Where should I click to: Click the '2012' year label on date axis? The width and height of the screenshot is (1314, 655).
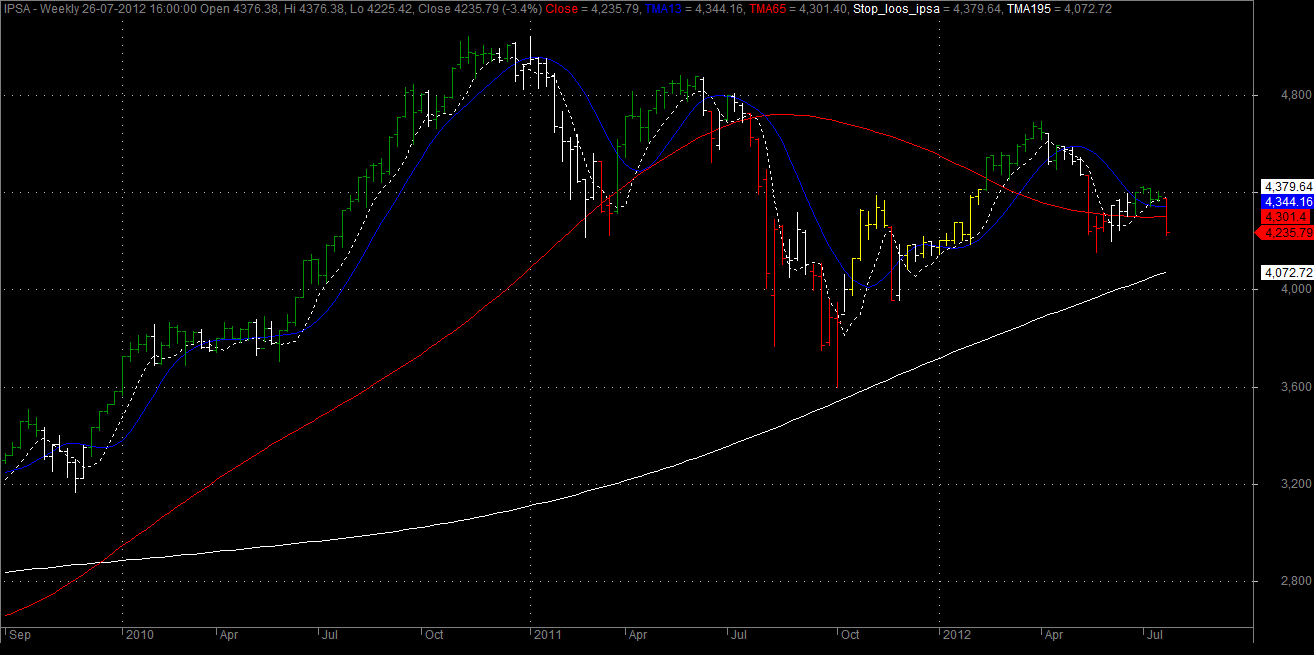click(x=955, y=634)
